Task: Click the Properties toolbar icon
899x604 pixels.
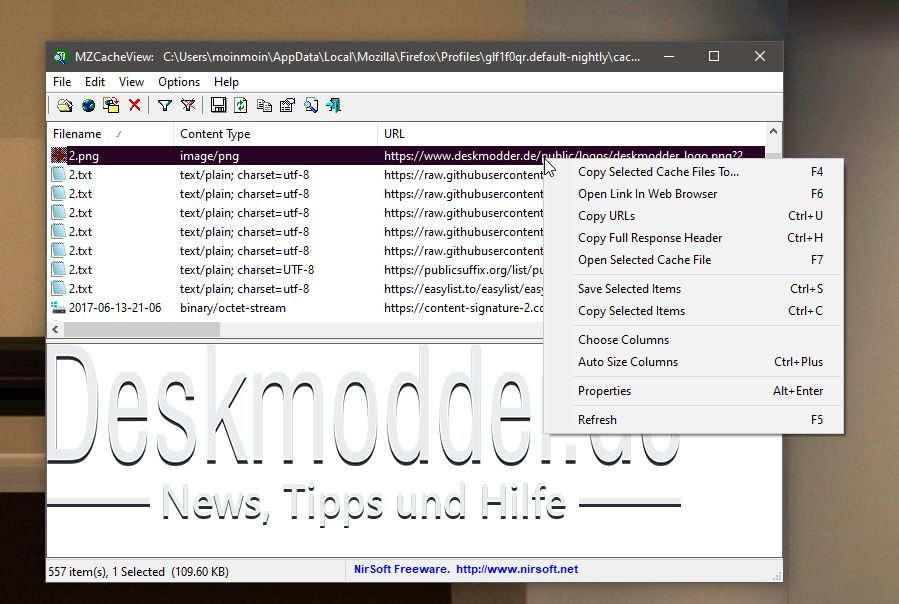Action: pos(287,106)
